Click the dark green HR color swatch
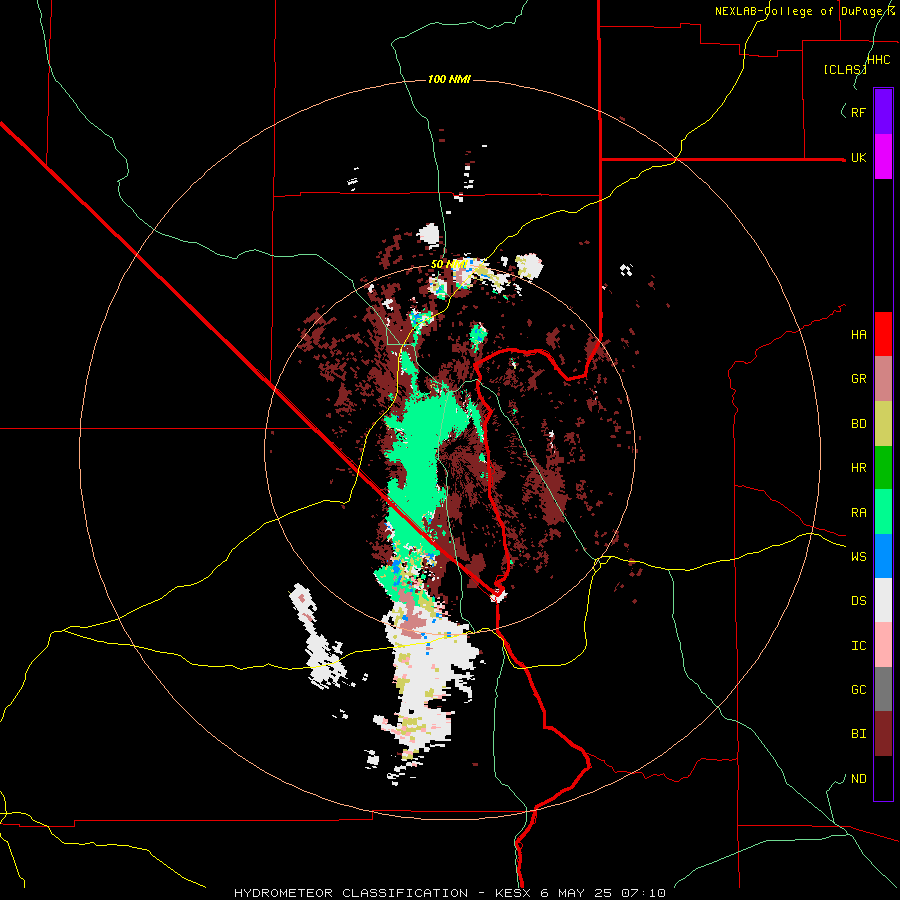The width and height of the screenshot is (900, 900). 883,468
